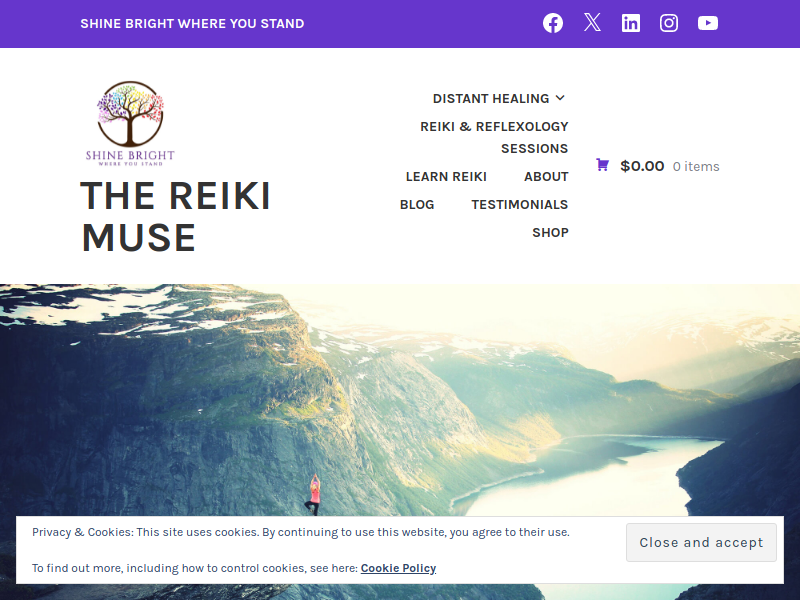Visit the LinkedIn profile icon

631,23
